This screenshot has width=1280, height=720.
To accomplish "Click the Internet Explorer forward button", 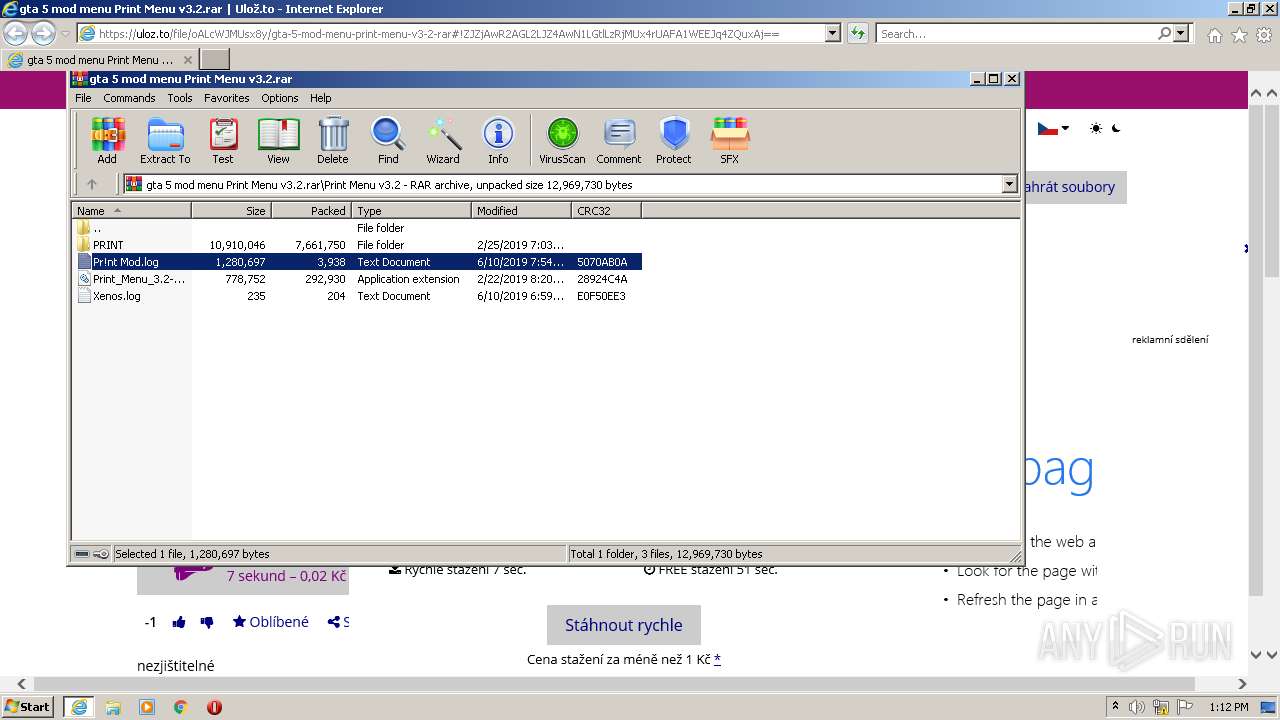I will tap(43, 33).
